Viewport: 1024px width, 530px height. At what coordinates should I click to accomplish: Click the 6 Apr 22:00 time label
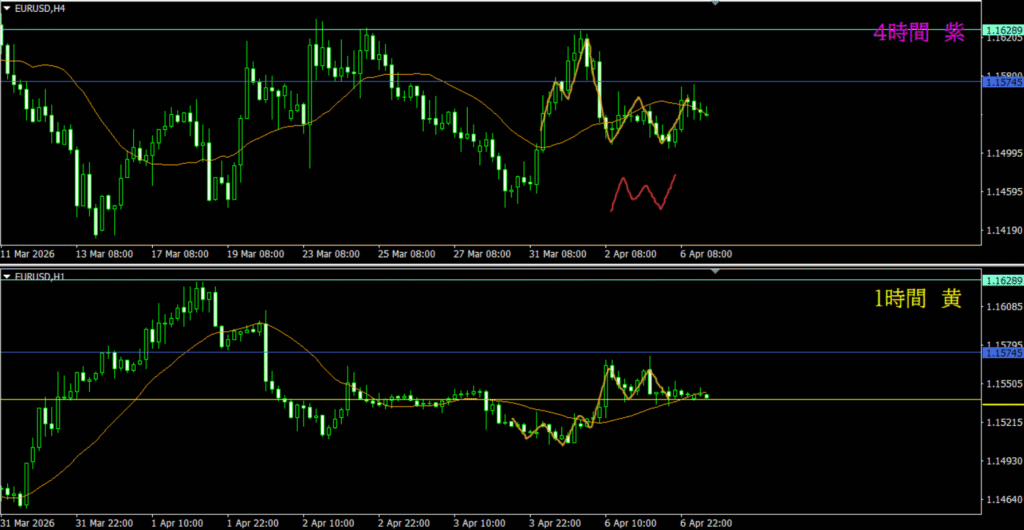(x=706, y=522)
